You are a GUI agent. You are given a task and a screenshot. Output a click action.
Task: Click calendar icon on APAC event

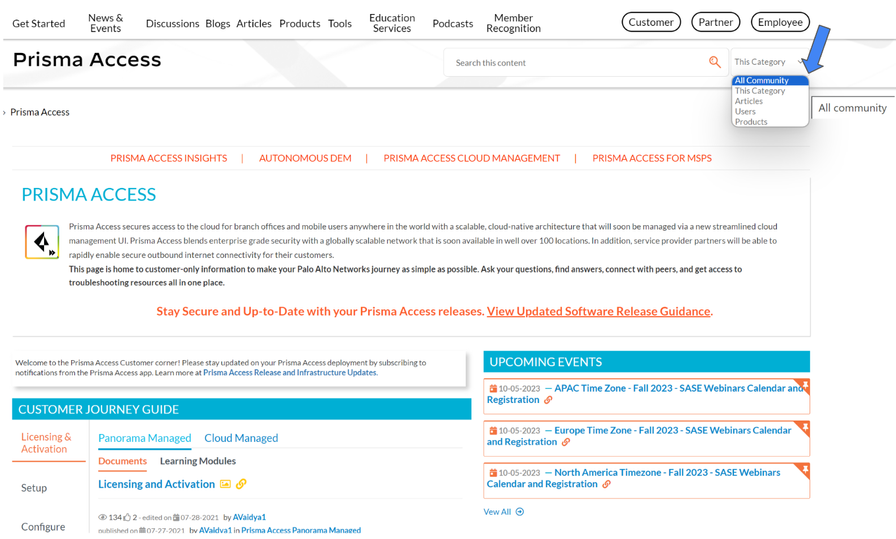tap(493, 389)
